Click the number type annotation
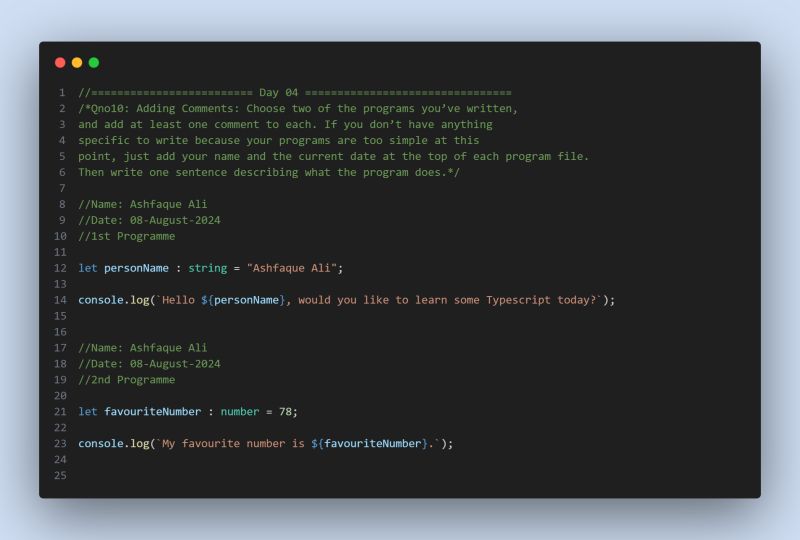This screenshot has width=800, height=540. [x=240, y=411]
